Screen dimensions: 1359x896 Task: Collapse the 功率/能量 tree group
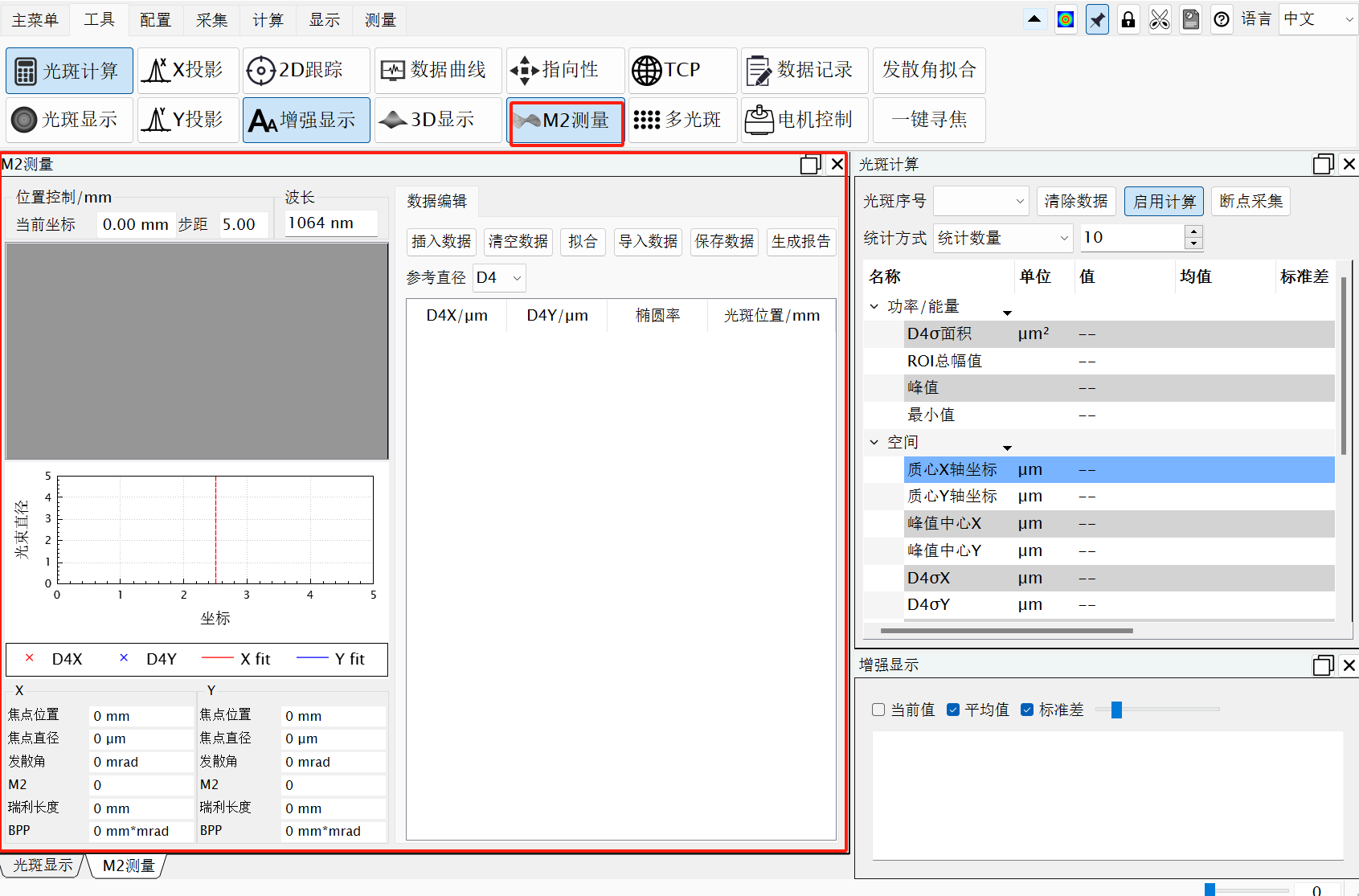[x=874, y=307]
